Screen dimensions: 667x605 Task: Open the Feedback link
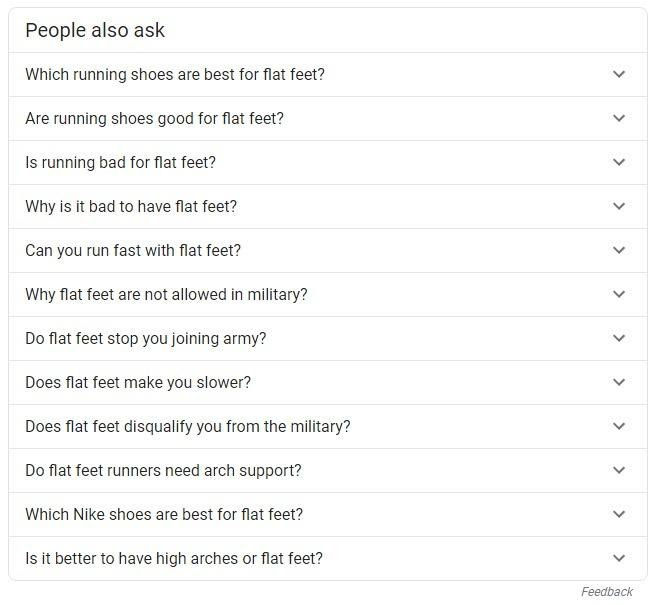[607, 592]
